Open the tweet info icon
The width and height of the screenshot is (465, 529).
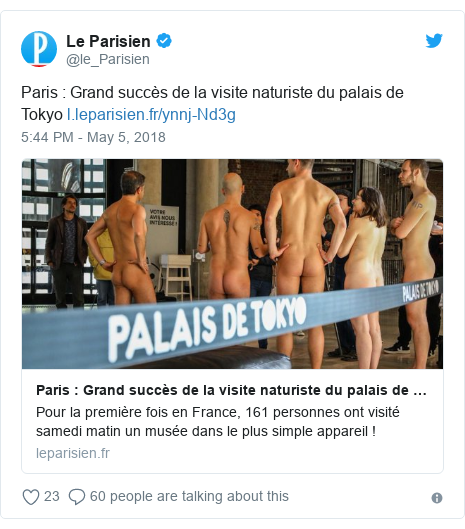(x=437, y=498)
